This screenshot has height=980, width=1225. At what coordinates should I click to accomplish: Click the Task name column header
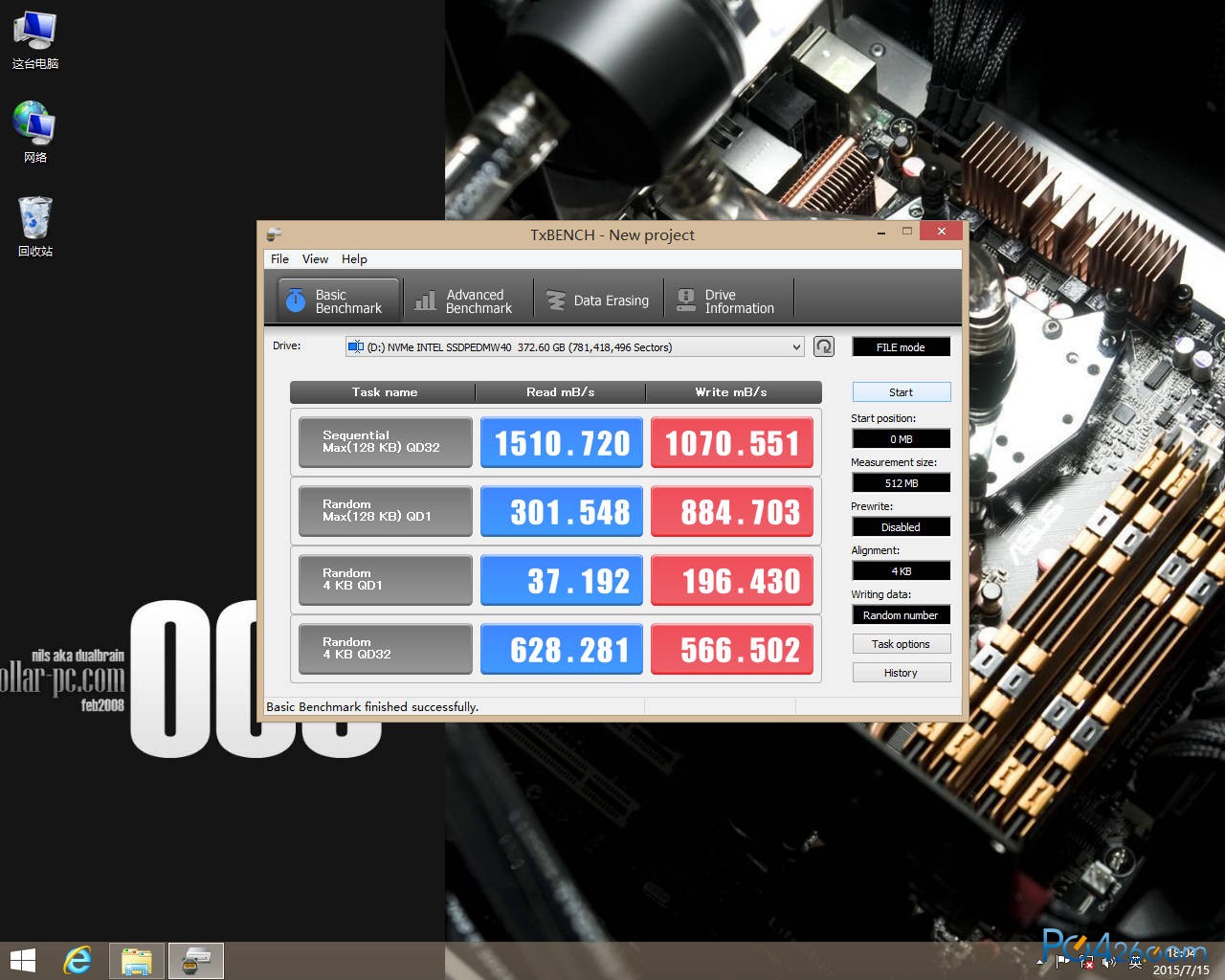(x=383, y=392)
